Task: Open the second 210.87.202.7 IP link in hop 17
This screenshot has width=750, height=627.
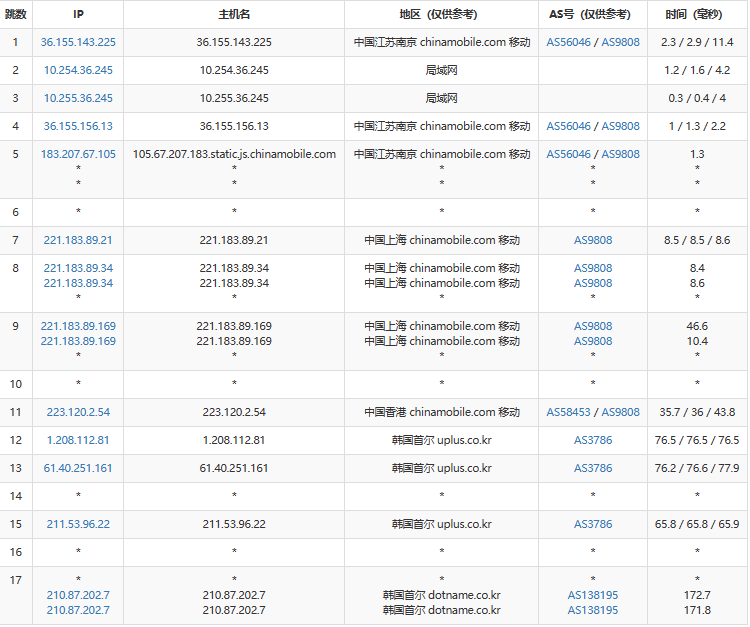Action: tap(78, 610)
